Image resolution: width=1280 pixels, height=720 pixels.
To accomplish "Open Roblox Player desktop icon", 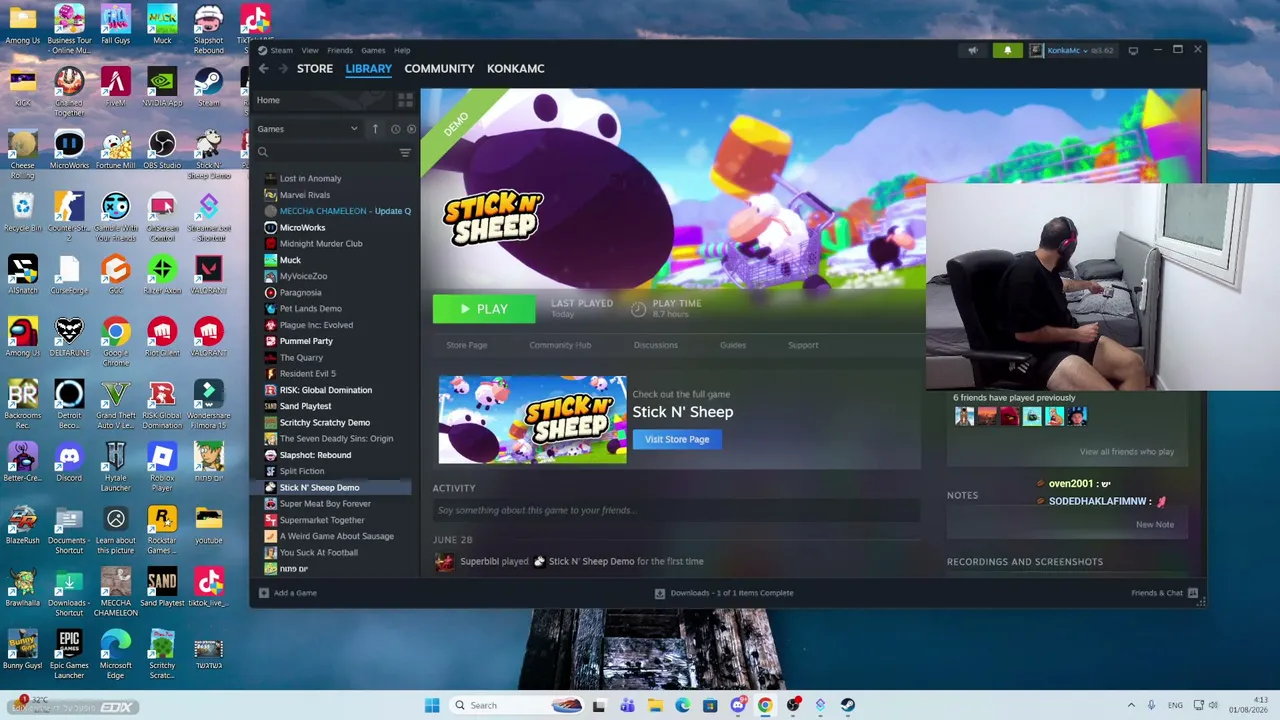I will 162,467.
